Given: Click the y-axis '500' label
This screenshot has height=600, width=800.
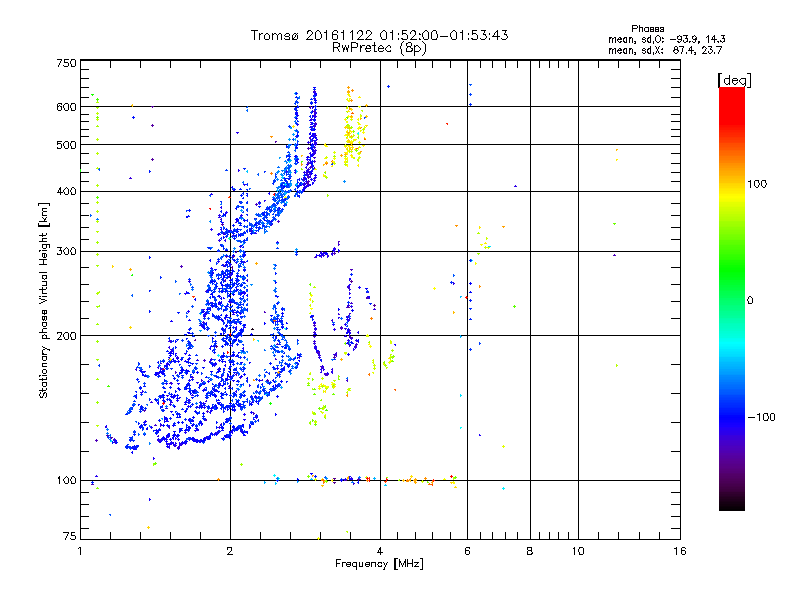Looking at the screenshot, I should [x=66, y=145].
